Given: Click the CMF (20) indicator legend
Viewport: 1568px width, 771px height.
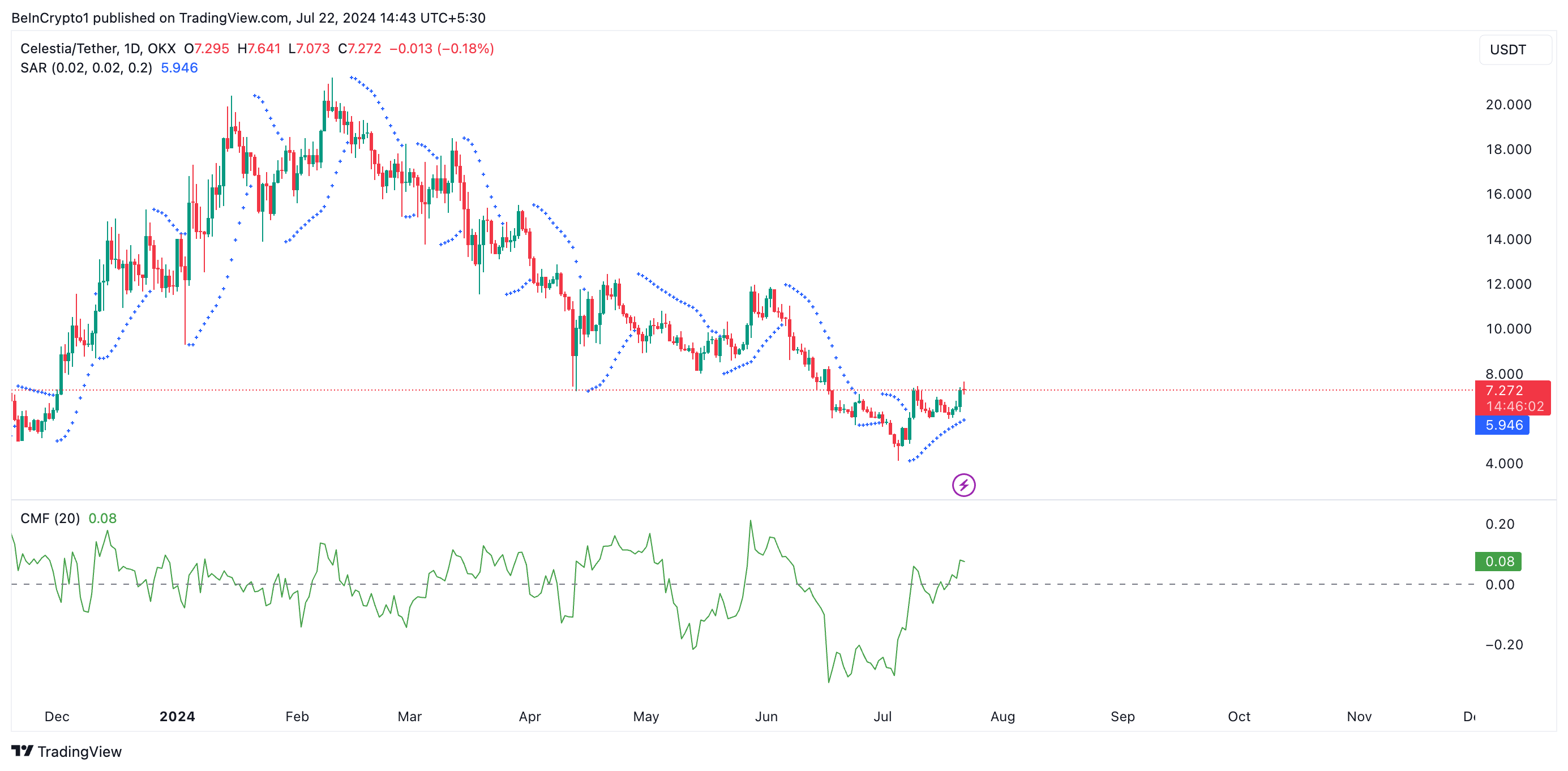Looking at the screenshot, I should 50,519.
